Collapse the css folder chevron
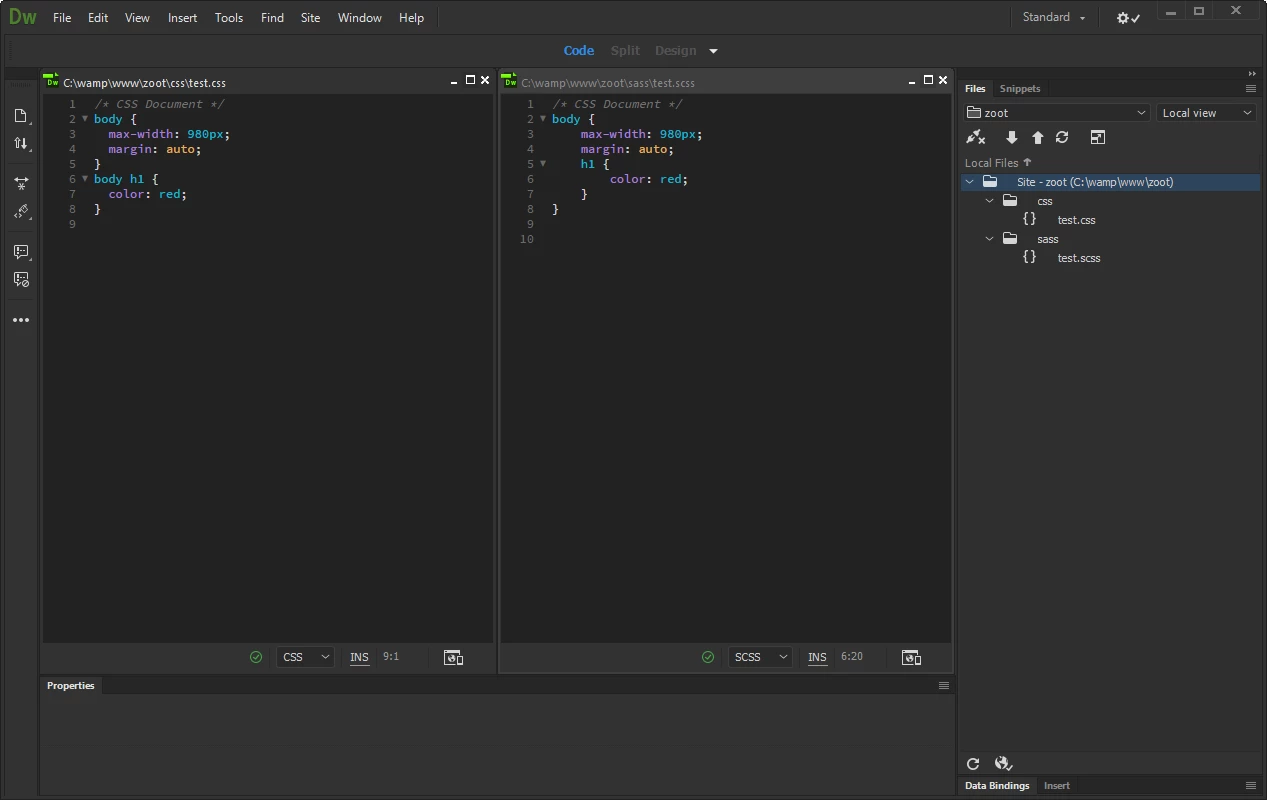 (990, 201)
